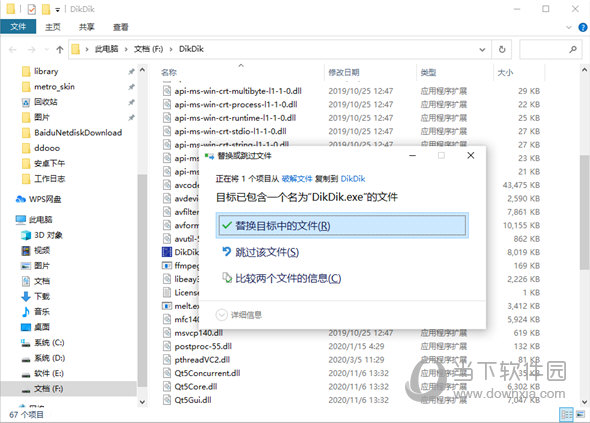Sort files by 大小 column header
Viewport: 590px width, 423px height.
coord(505,72)
